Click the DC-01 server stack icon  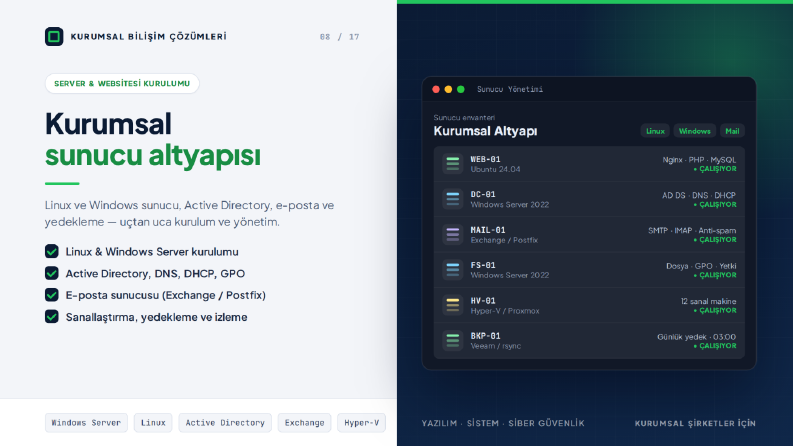point(453,199)
